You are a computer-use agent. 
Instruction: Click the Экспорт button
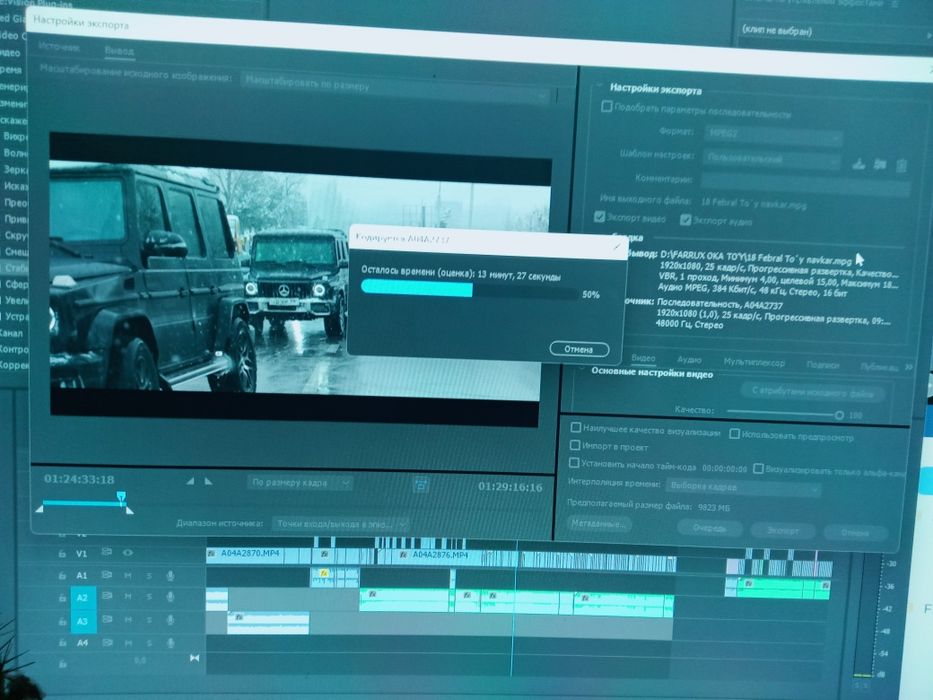click(782, 530)
